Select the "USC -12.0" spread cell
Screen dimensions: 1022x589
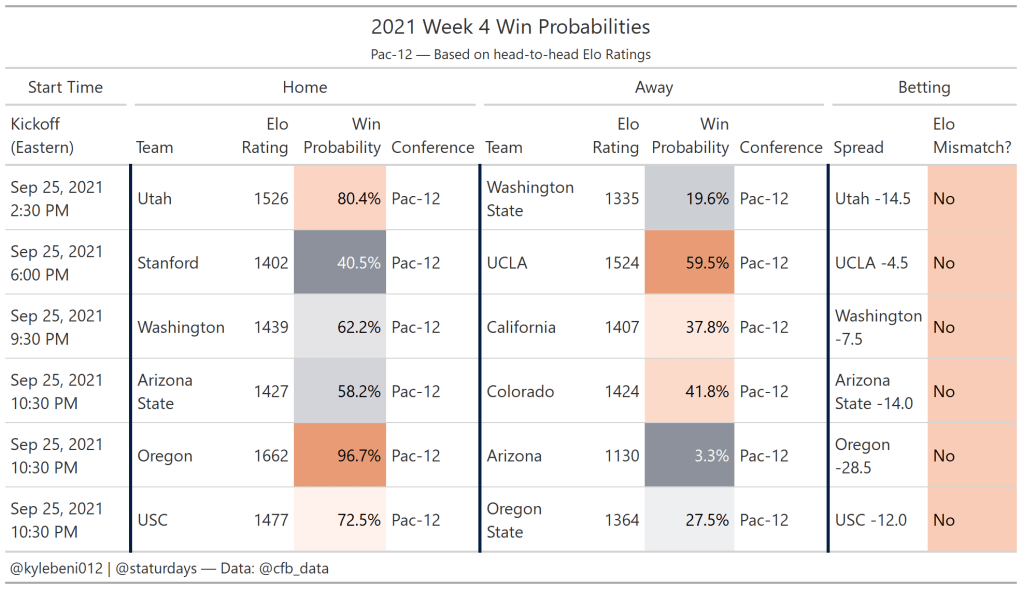pyautogui.click(x=871, y=520)
